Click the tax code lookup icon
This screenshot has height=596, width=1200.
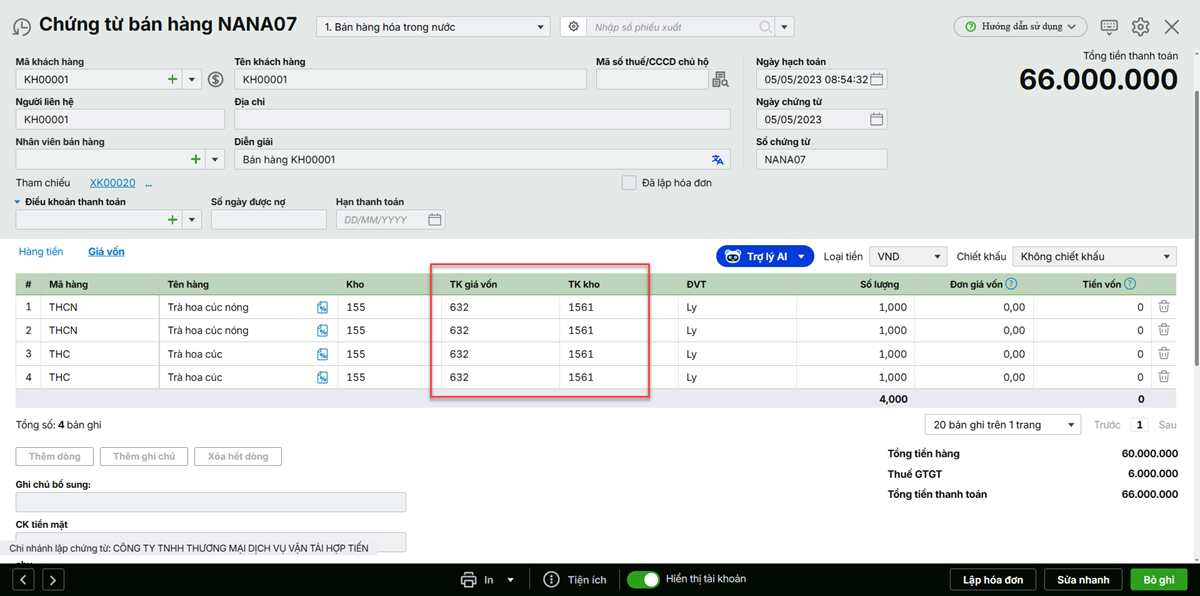720,80
